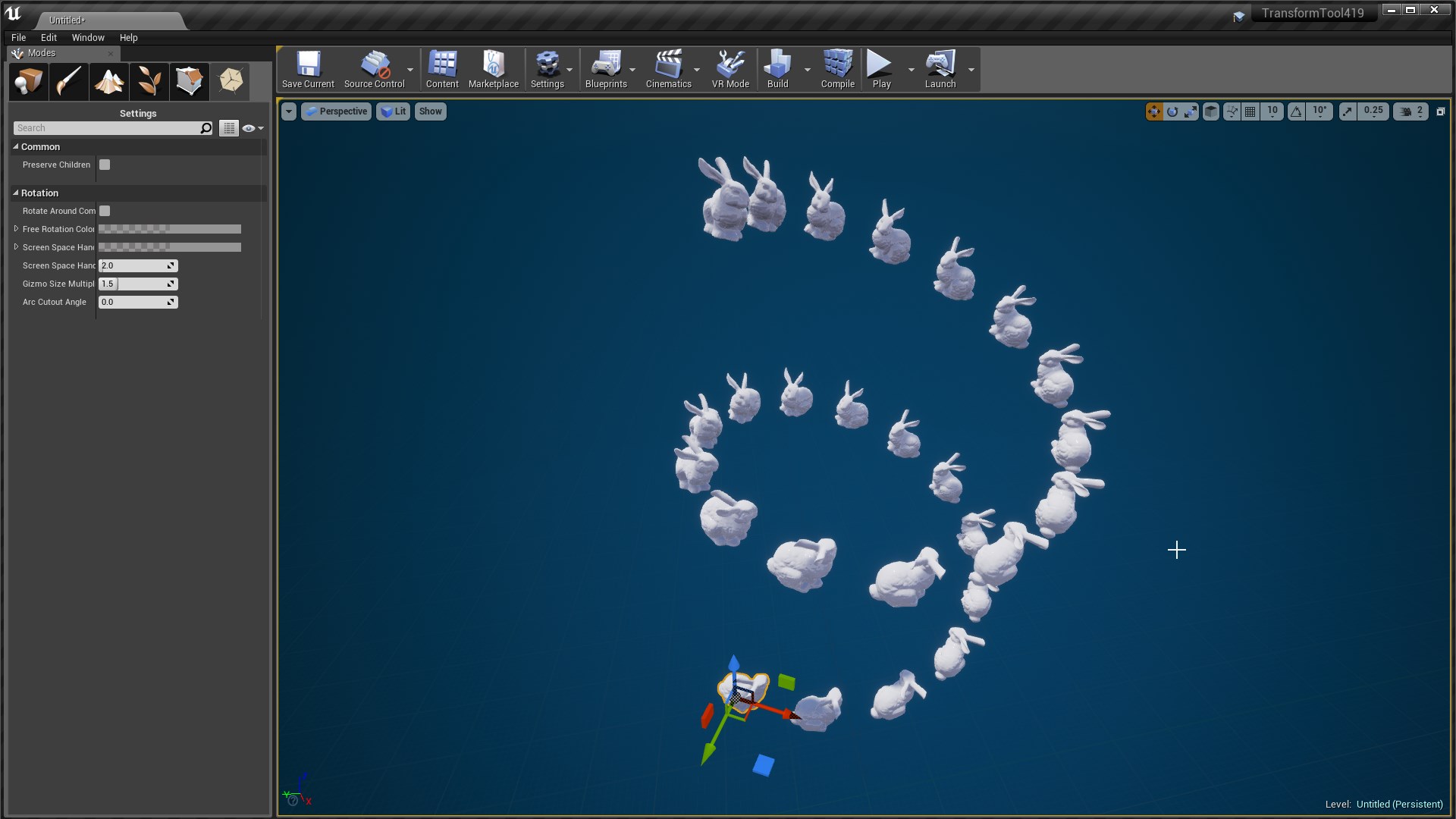Toggle the Rotate Around Component checkbox
Image resolution: width=1456 pixels, height=819 pixels.
[x=105, y=211]
